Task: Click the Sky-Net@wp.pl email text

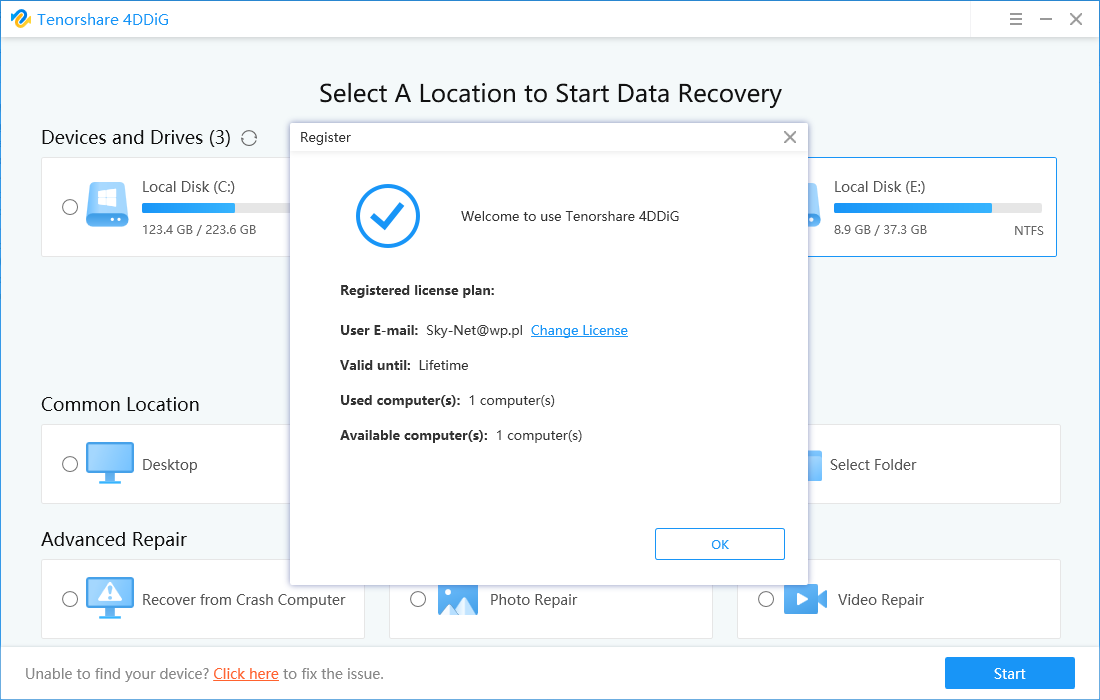Action: pyautogui.click(x=474, y=330)
